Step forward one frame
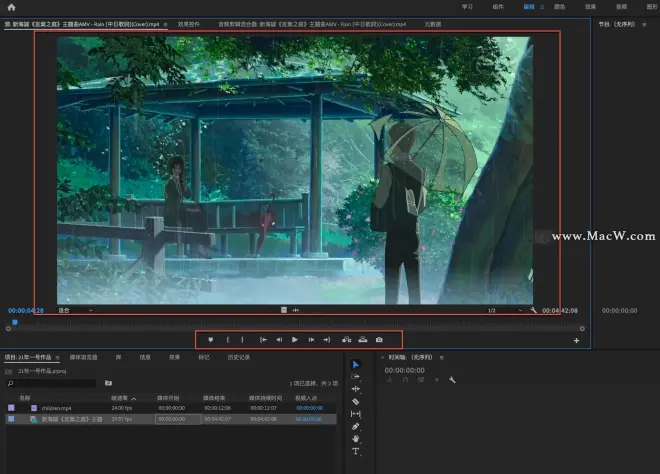Viewport: 660px width, 474px height. [x=311, y=340]
